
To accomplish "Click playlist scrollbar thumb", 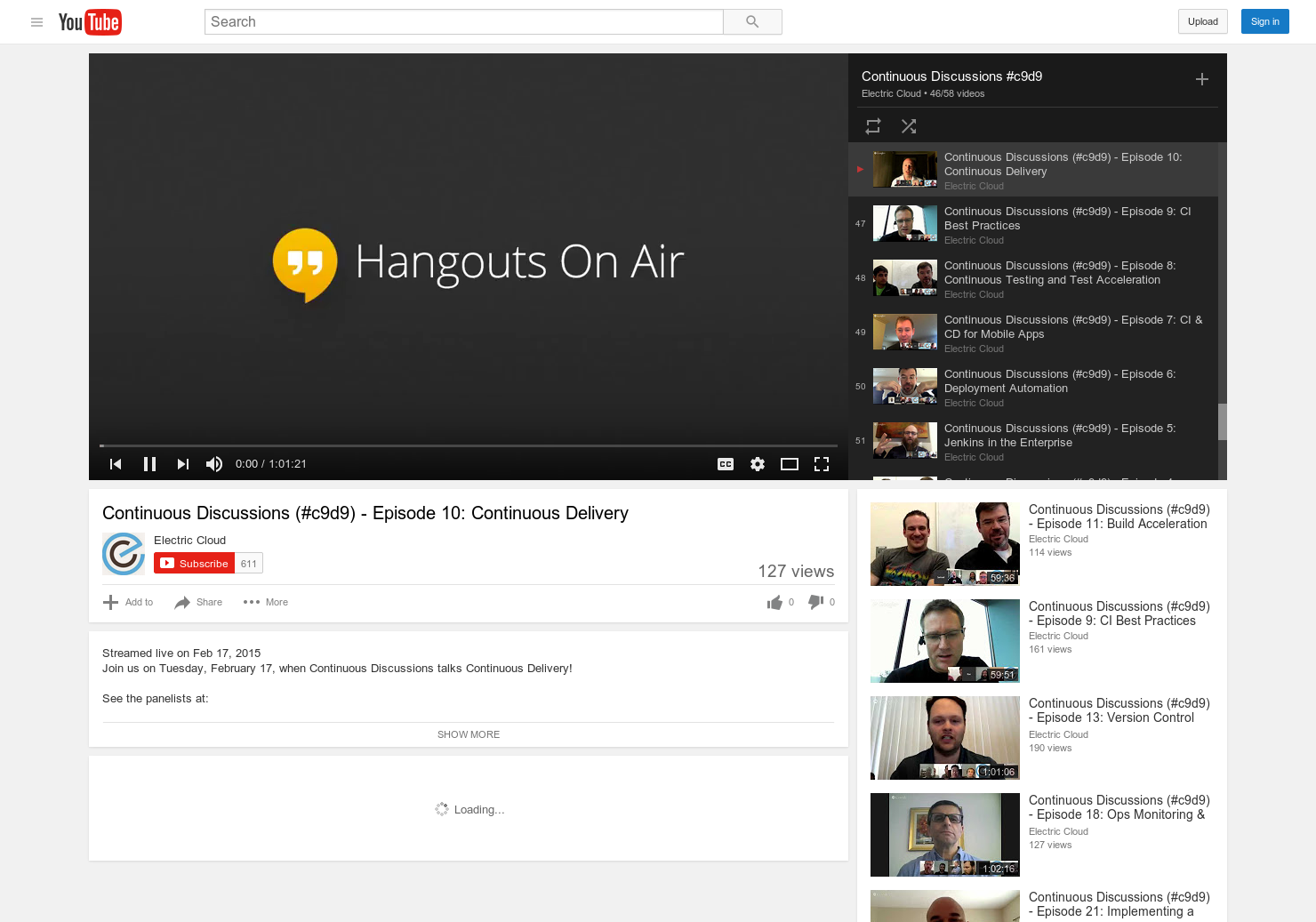I will tap(1223, 421).
